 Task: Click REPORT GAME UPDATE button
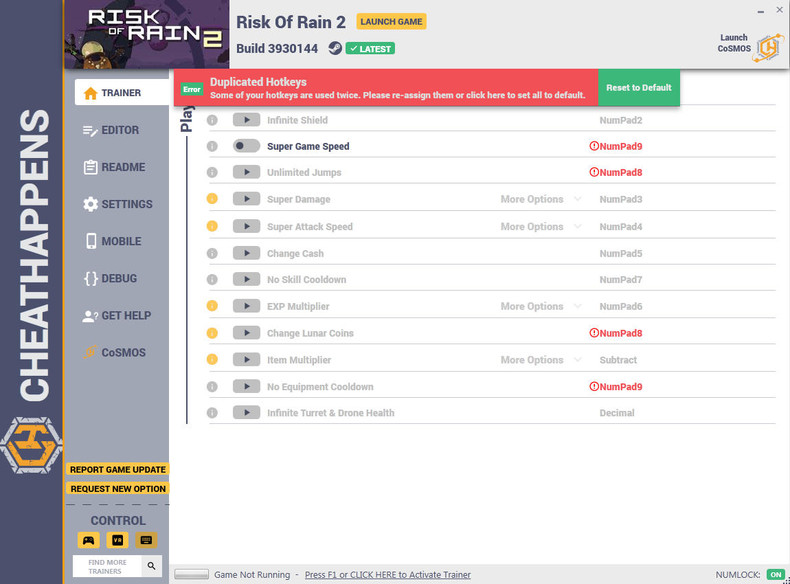click(x=118, y=469)
